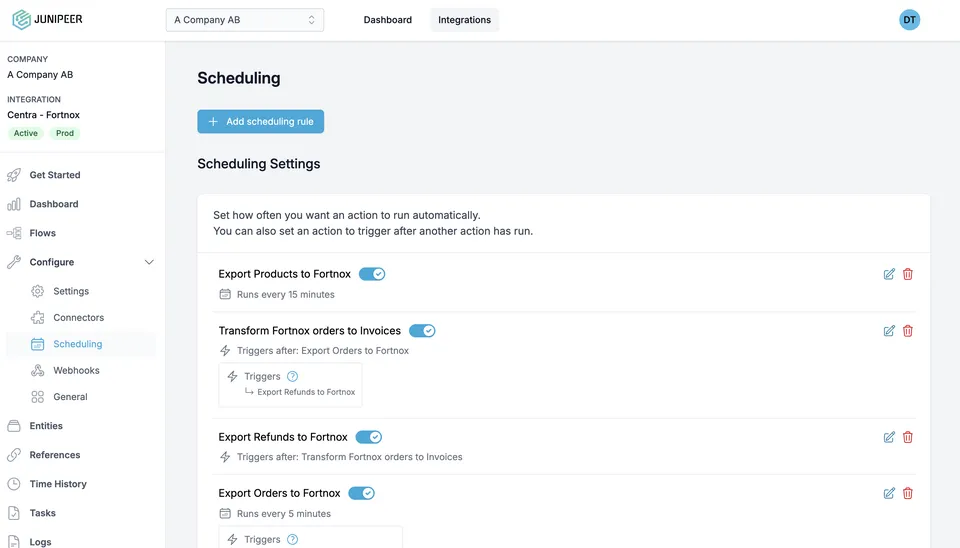Toggle off Export Refunds to Fortnox
The height and width of the screenshot is (548, 960).
(x=369, y=437)
